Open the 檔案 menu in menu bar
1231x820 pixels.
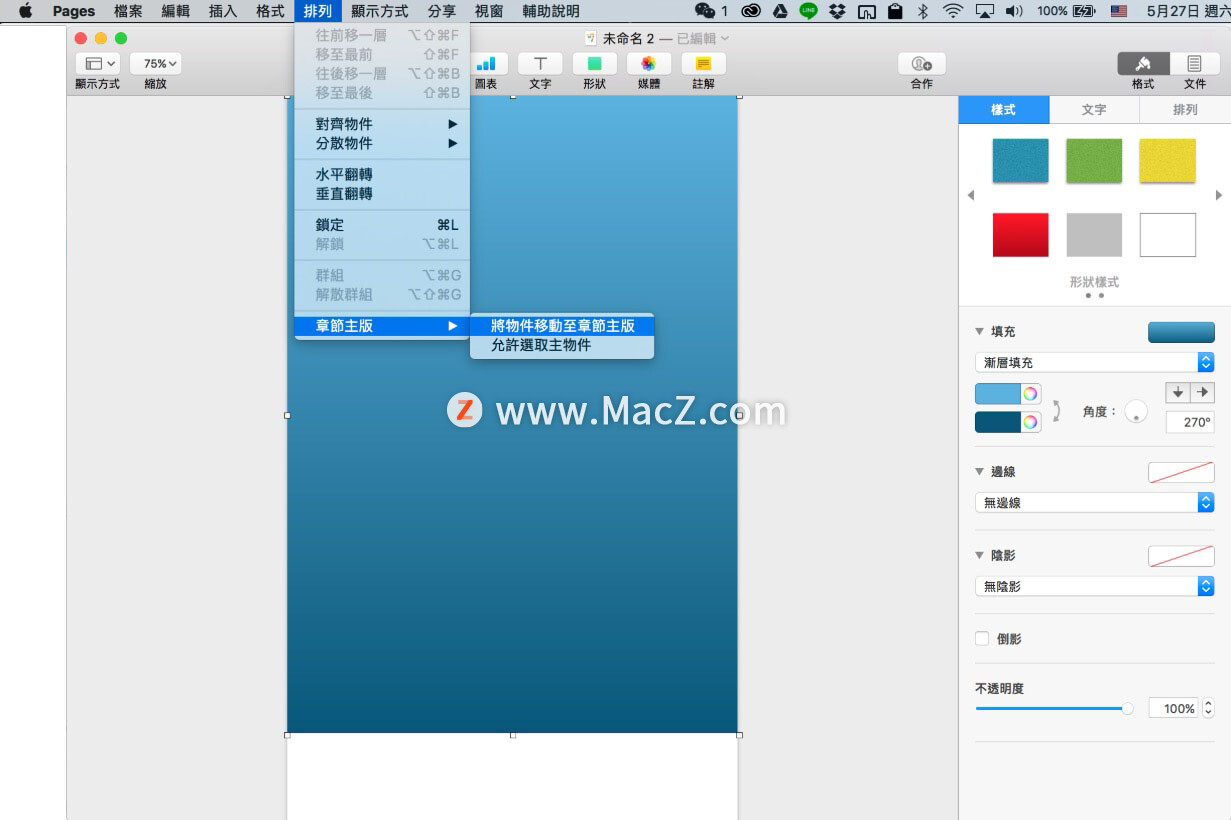(x=128, y=11)
